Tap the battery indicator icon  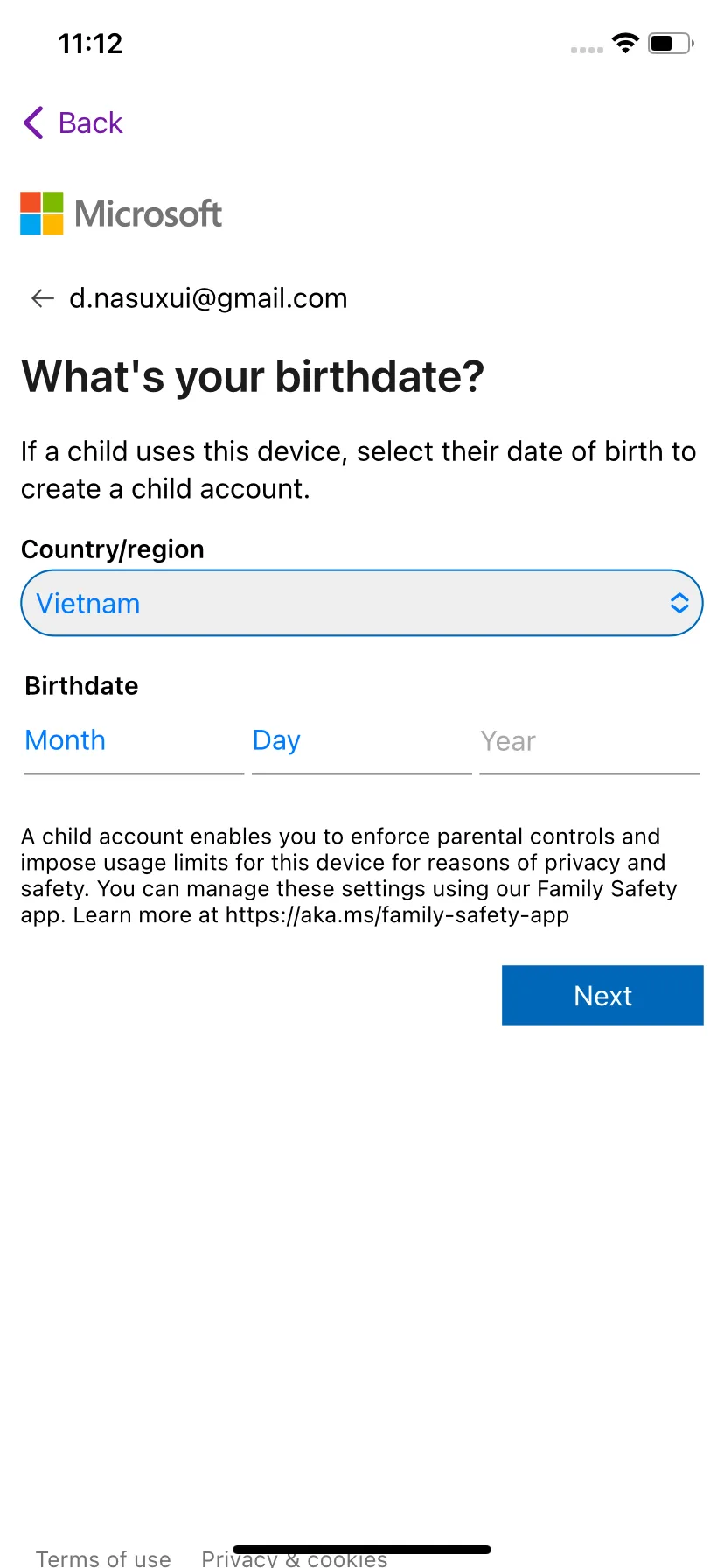tap(672, 43)
